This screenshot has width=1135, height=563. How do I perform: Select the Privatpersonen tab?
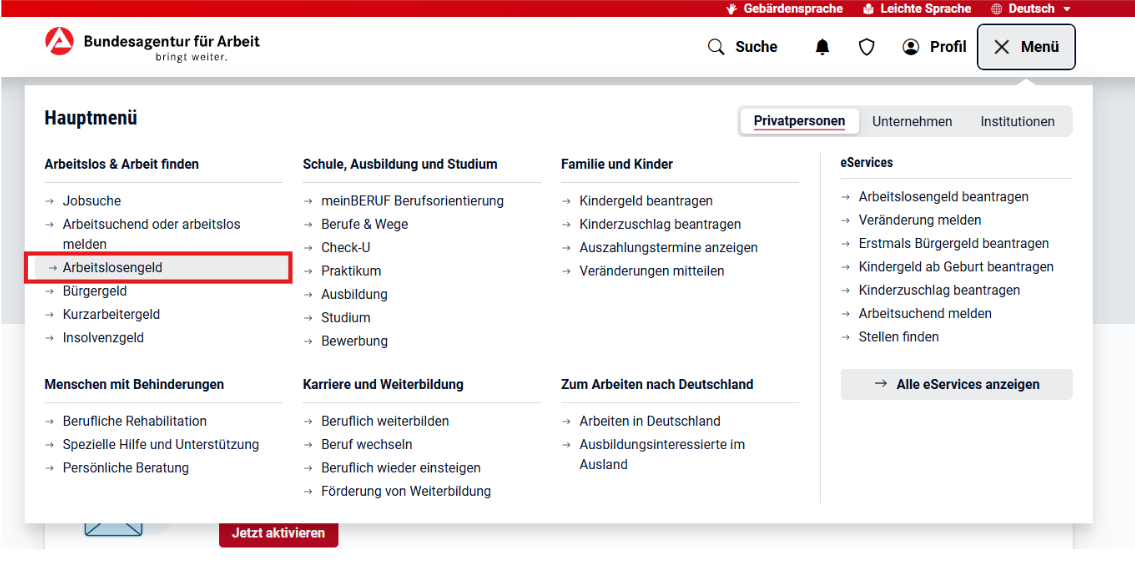(799, 122)
